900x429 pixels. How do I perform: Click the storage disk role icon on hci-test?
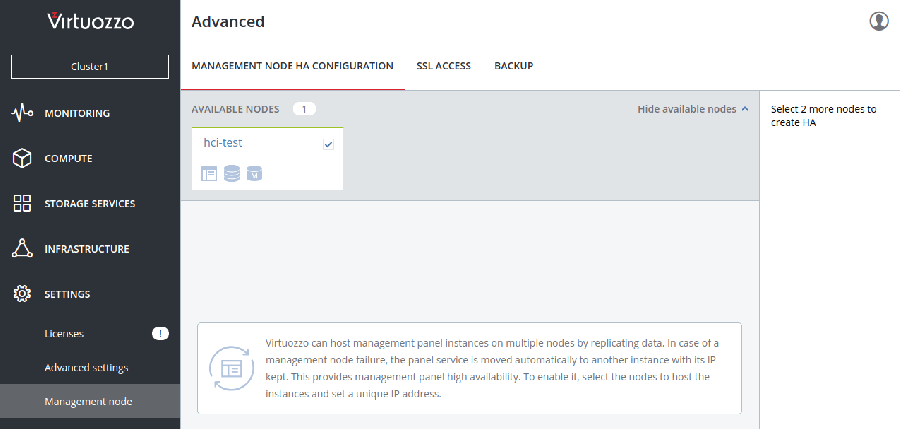(232, 174)
